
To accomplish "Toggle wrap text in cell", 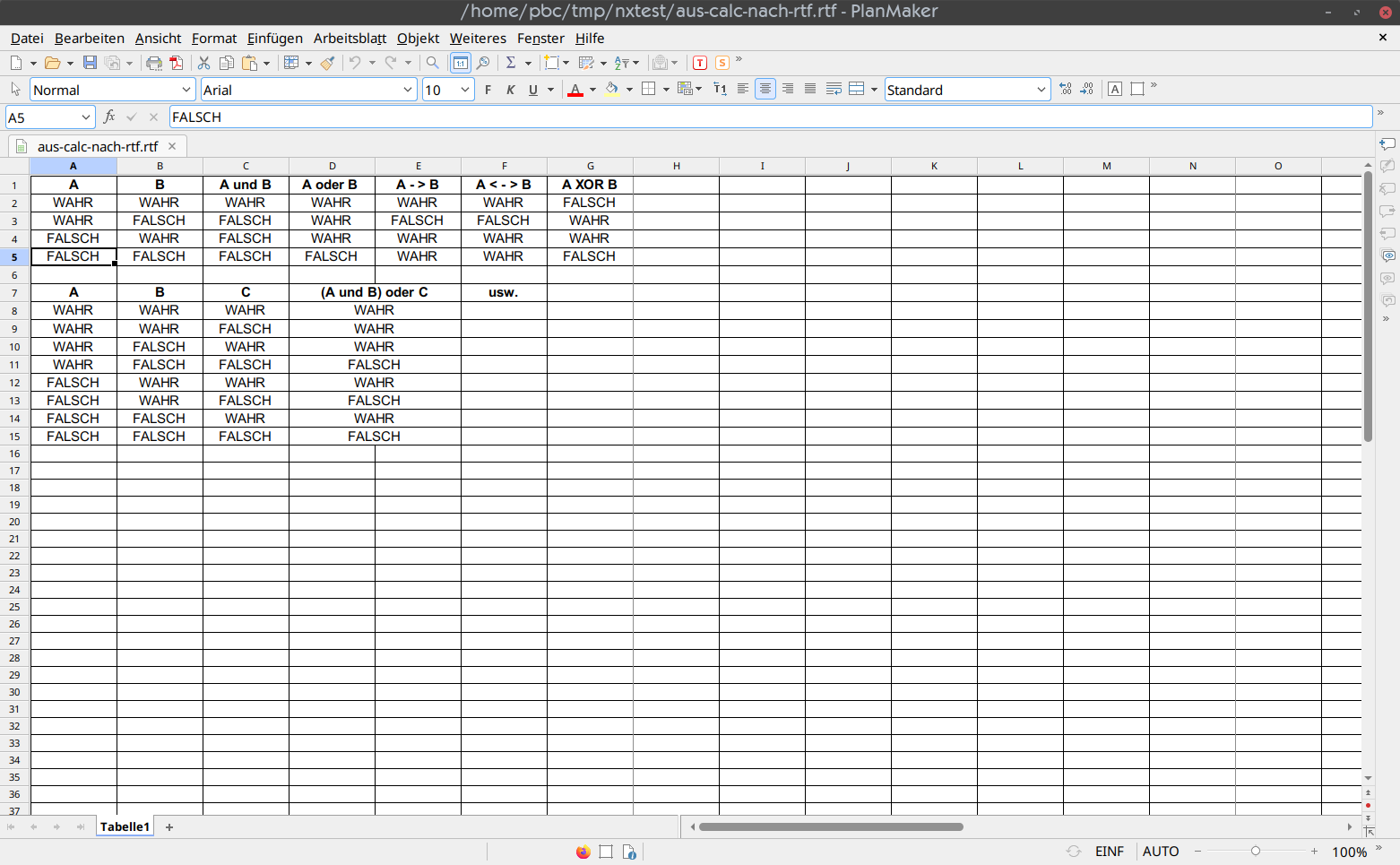I will tap(834, 89).
